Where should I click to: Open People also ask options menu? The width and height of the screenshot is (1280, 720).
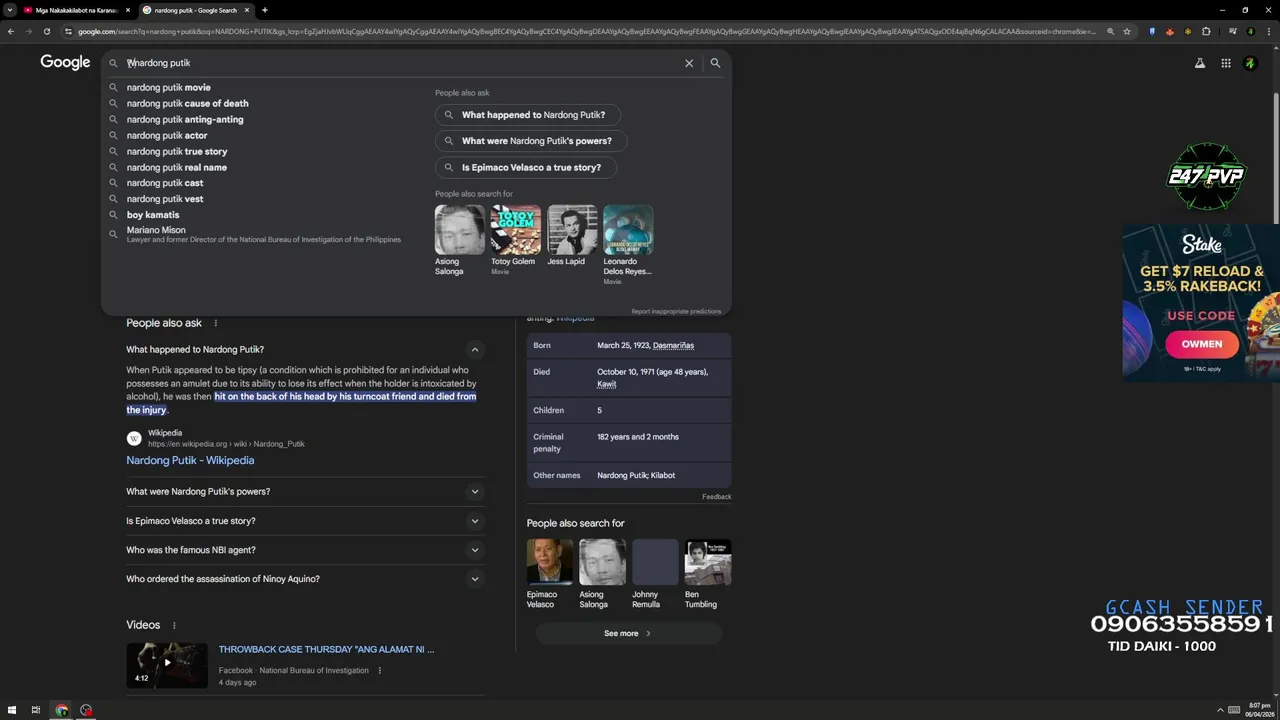pyautogui.click(x=215, y=323)
